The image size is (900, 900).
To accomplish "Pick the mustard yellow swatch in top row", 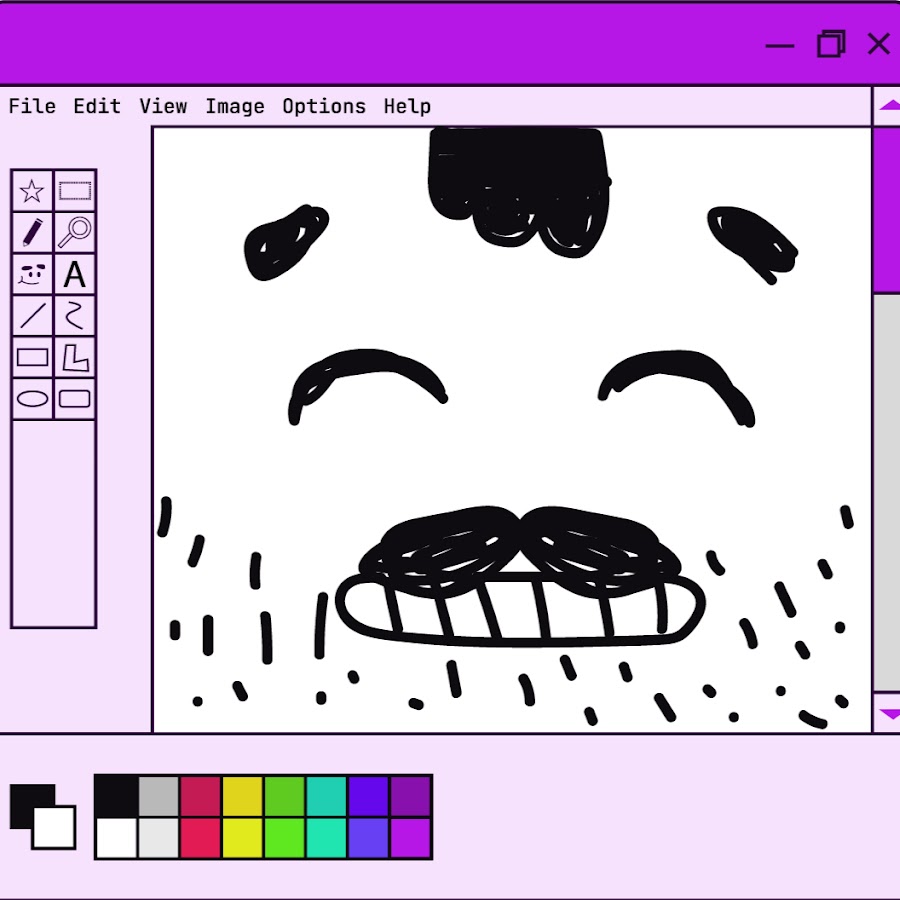I will tap(242, 796).
